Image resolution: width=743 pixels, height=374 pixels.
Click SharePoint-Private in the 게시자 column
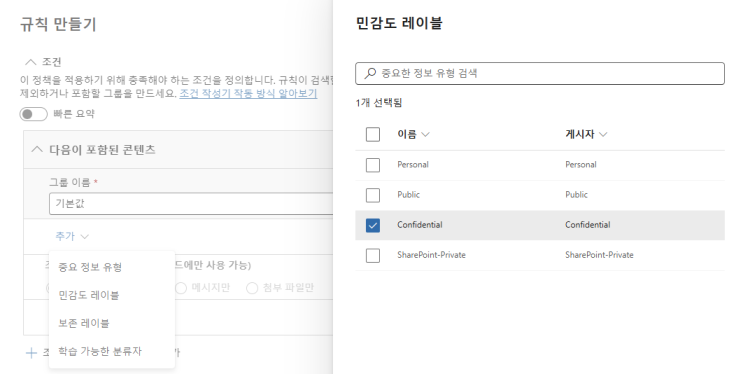click(599, 255)
